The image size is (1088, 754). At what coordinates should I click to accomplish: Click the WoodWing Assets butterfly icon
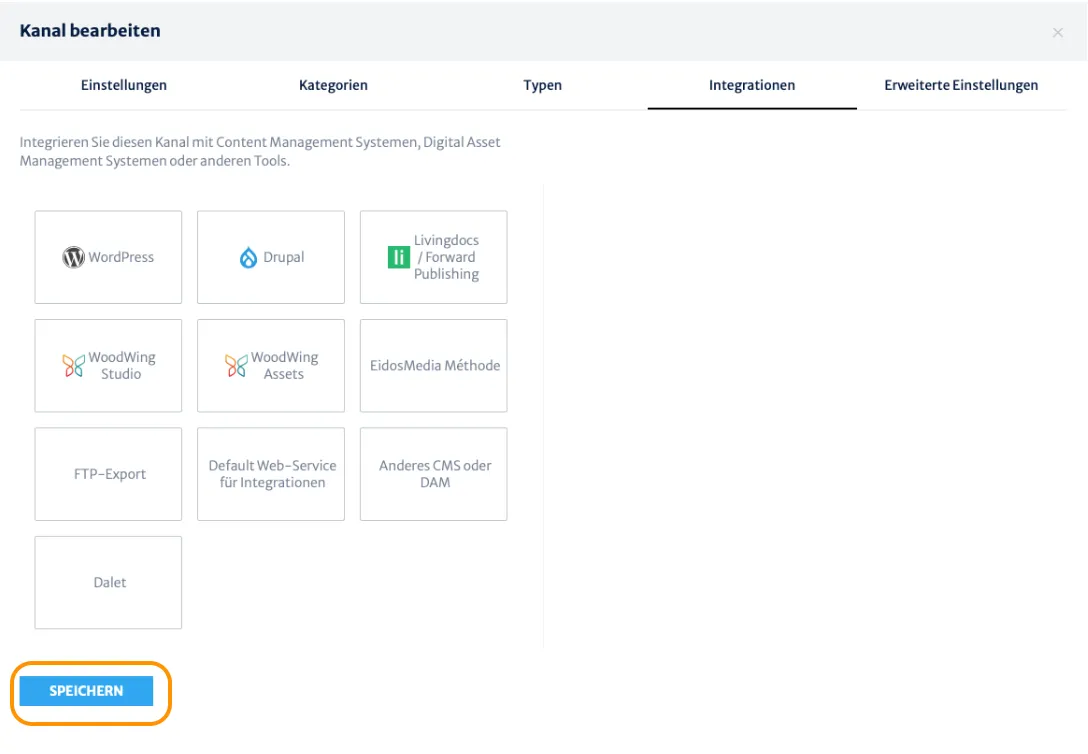click(x=236, y=366)
